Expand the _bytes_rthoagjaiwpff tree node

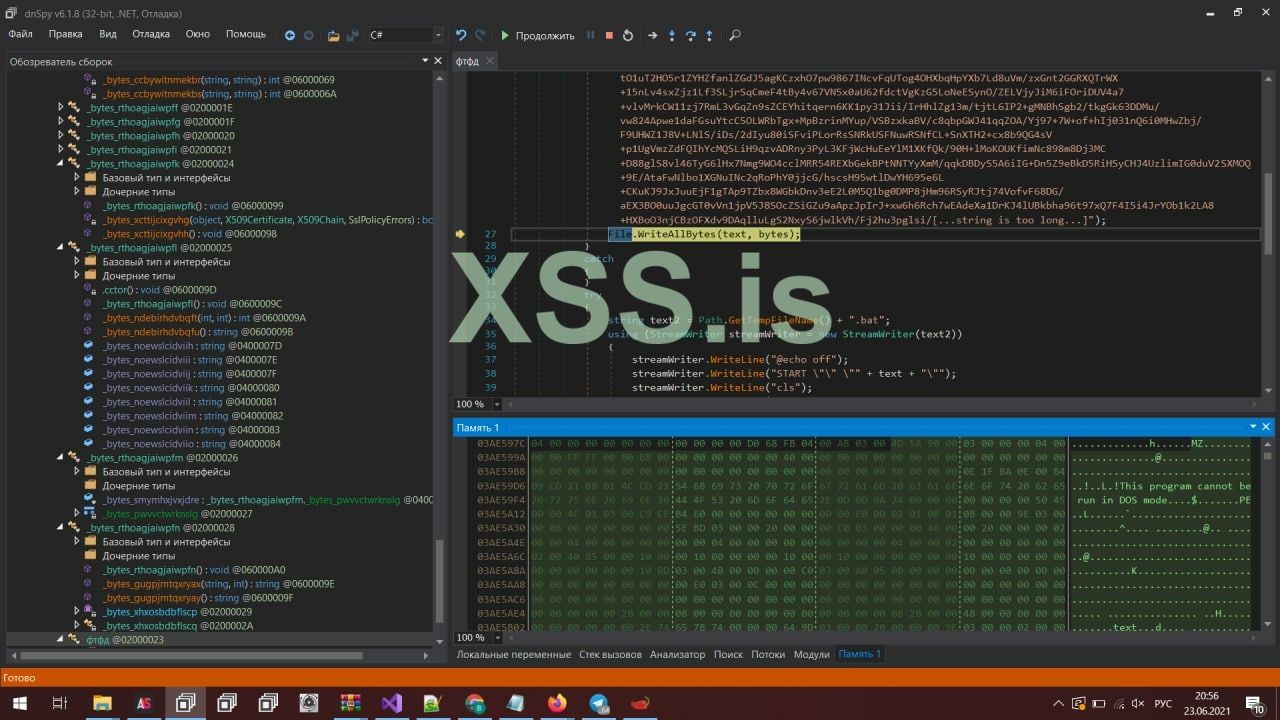[x=61, y=107]
